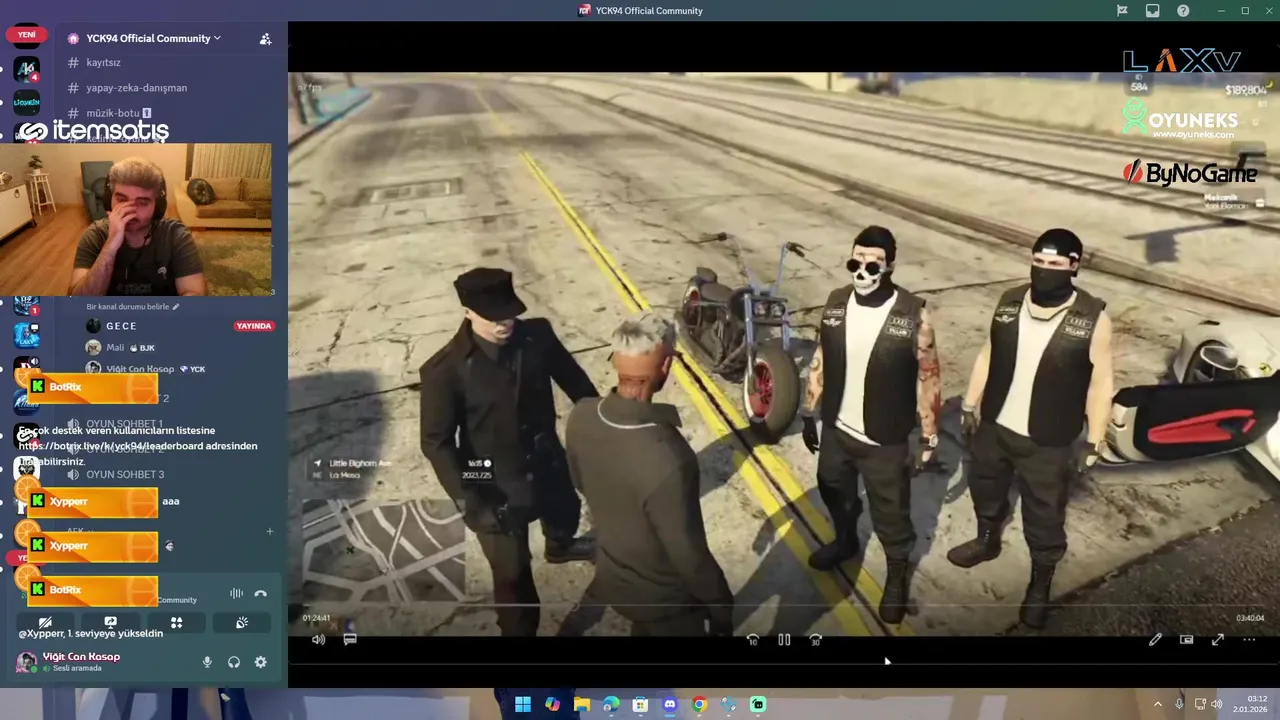Click the plus icon to create a channel
Screen dimensions: 1280x720
pyautogui.click(x=269, y=531)
